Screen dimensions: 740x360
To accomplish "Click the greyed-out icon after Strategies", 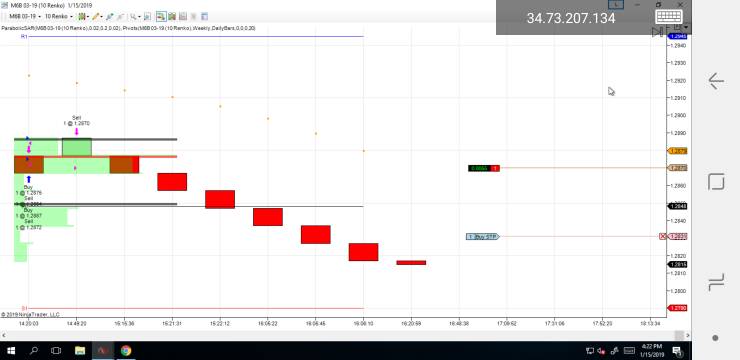I will coord(193,17).
